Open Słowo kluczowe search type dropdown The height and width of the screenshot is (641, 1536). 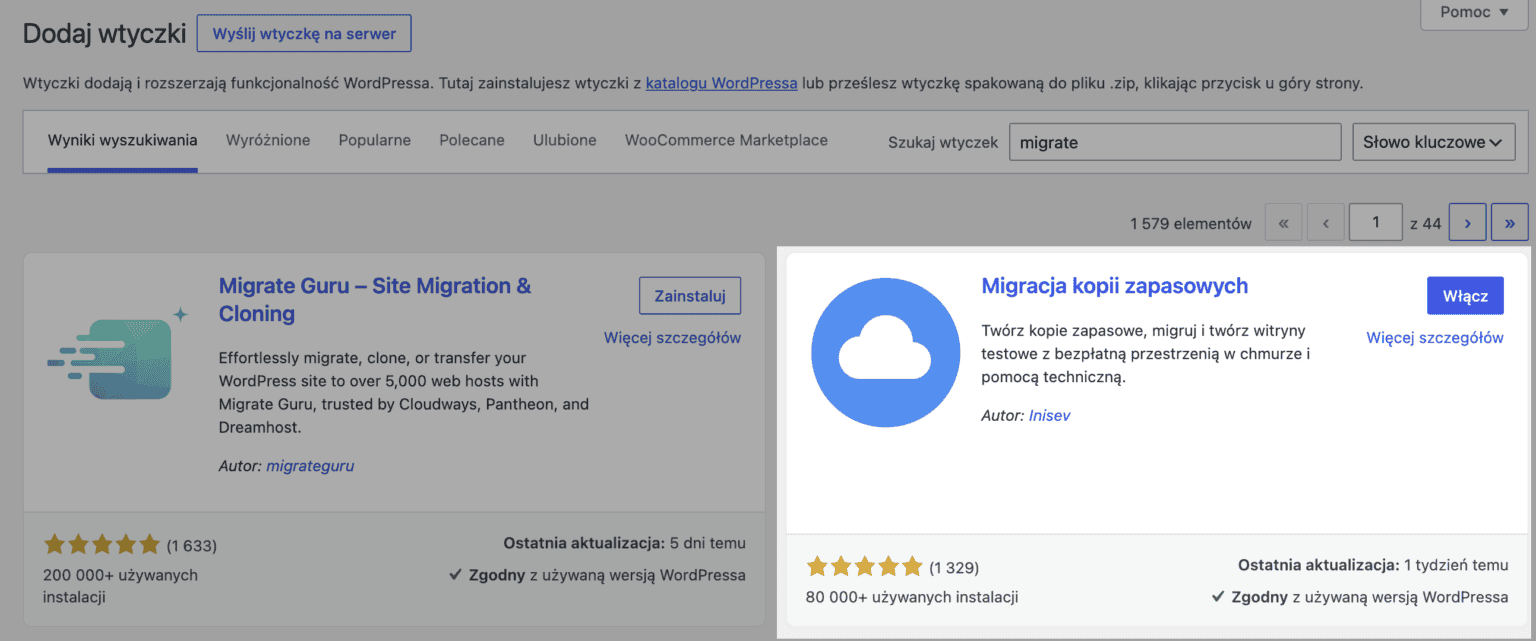pos(1433,142)
